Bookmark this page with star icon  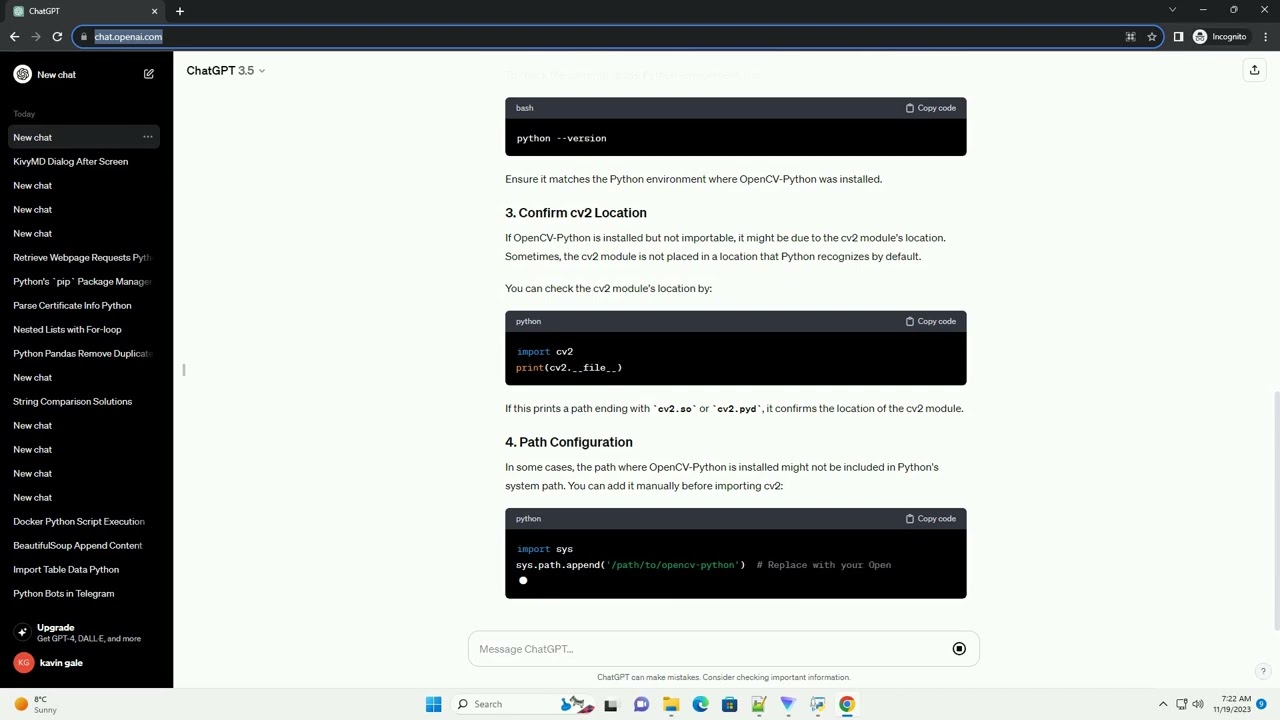click(1152, 37)
